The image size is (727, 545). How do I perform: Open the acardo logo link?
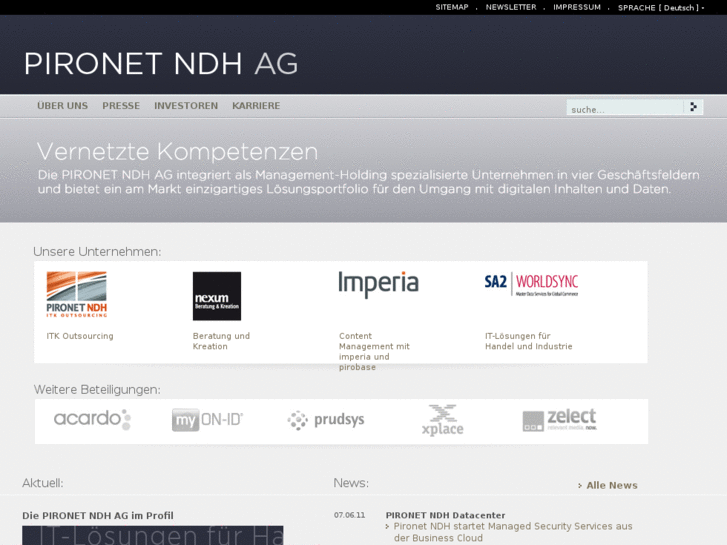tap(92, 419)
